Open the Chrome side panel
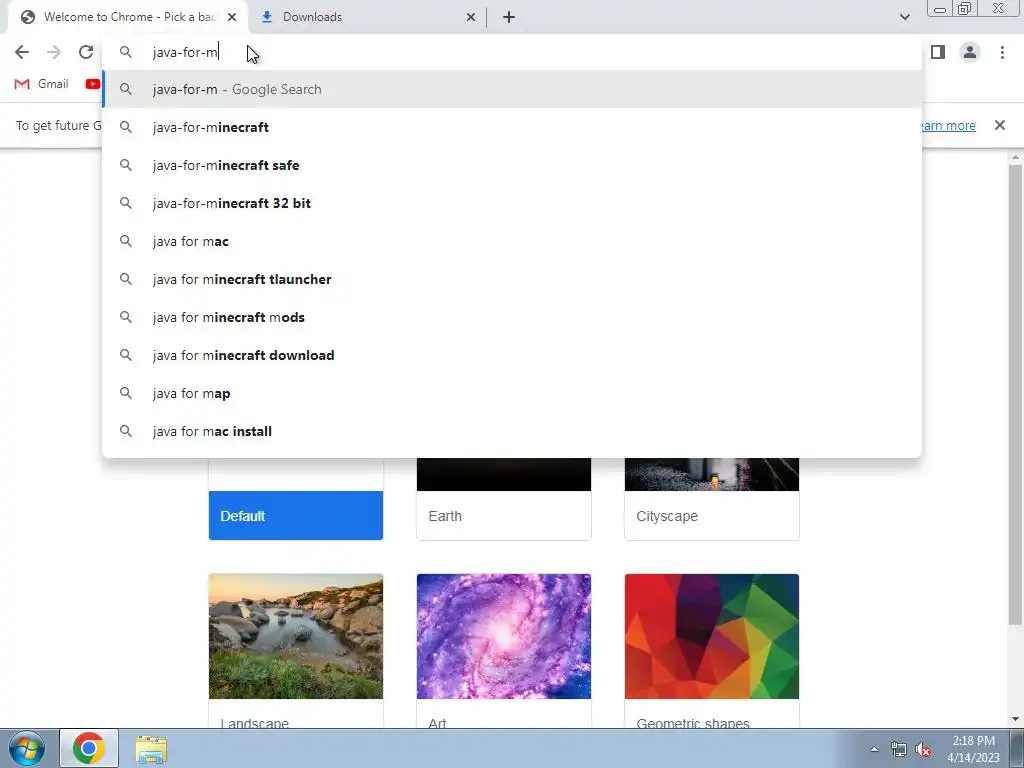Screen dimensions: 1024x768 click(938, 52)
